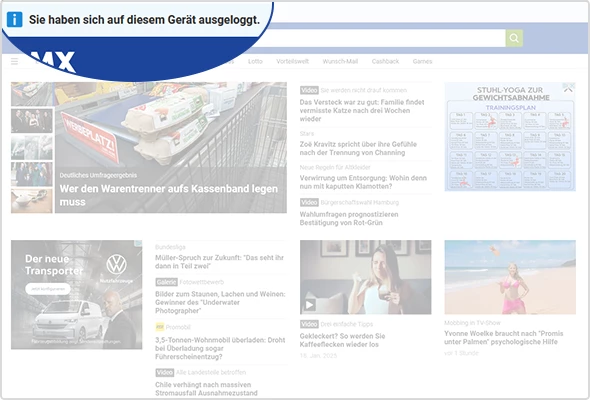Click the VW logo in the Transporter ad
The width and height of the screenshot is (590, 400).
point(116,264)
